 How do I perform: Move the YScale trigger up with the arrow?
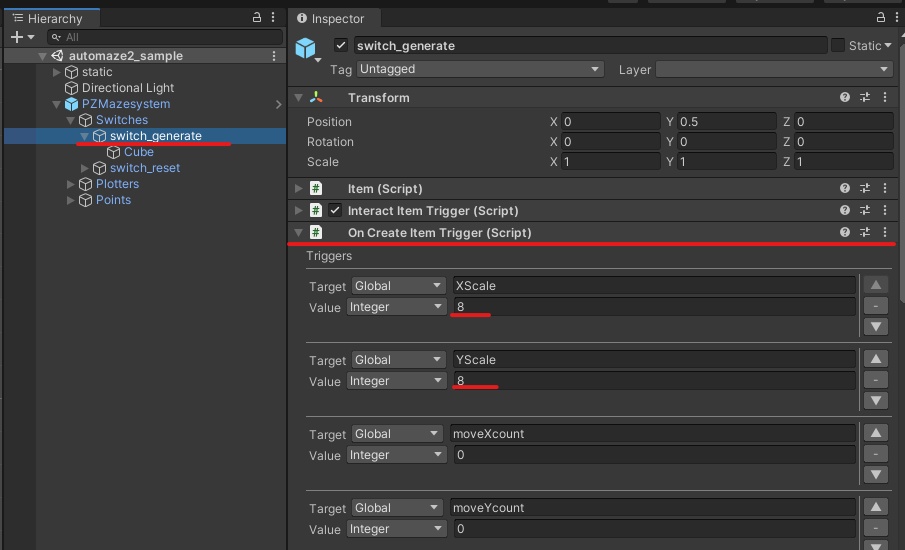click(876, 359)
